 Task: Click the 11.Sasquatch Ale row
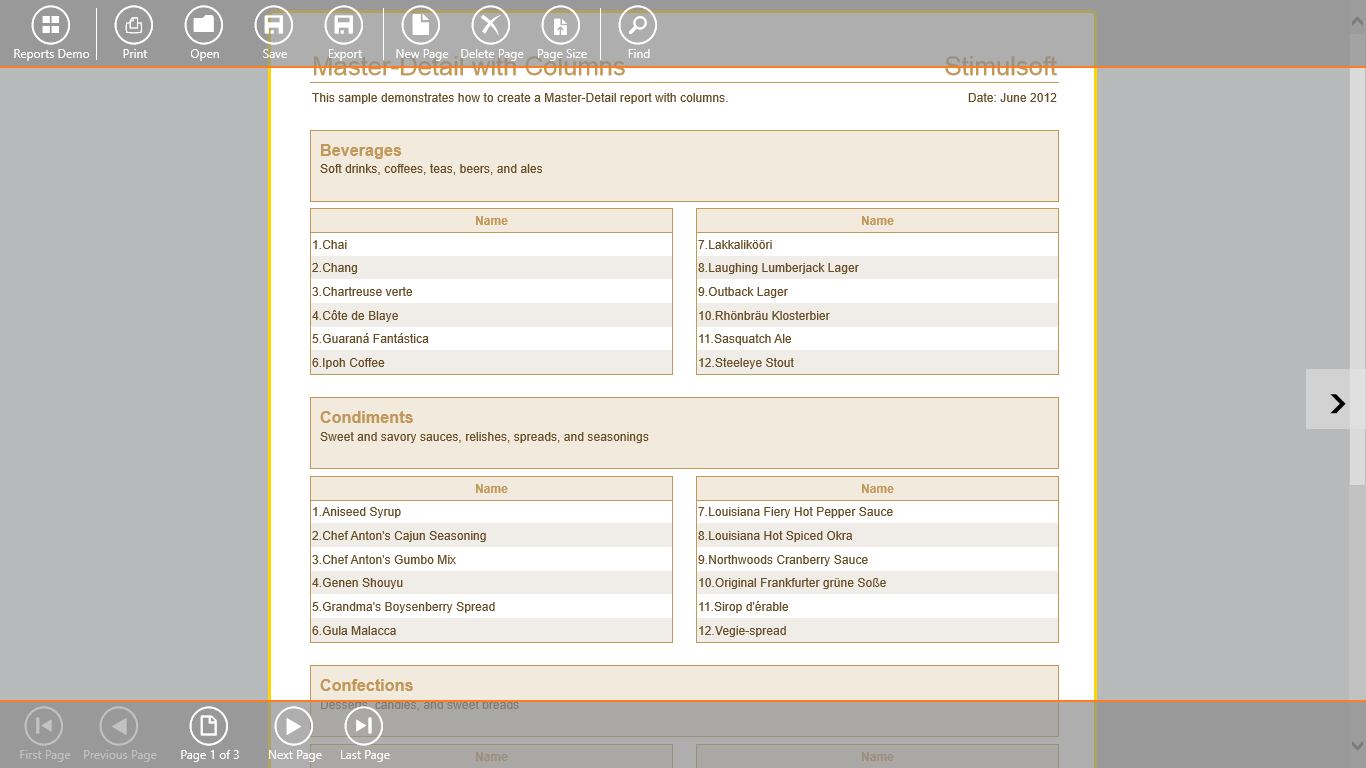point(877,339)
